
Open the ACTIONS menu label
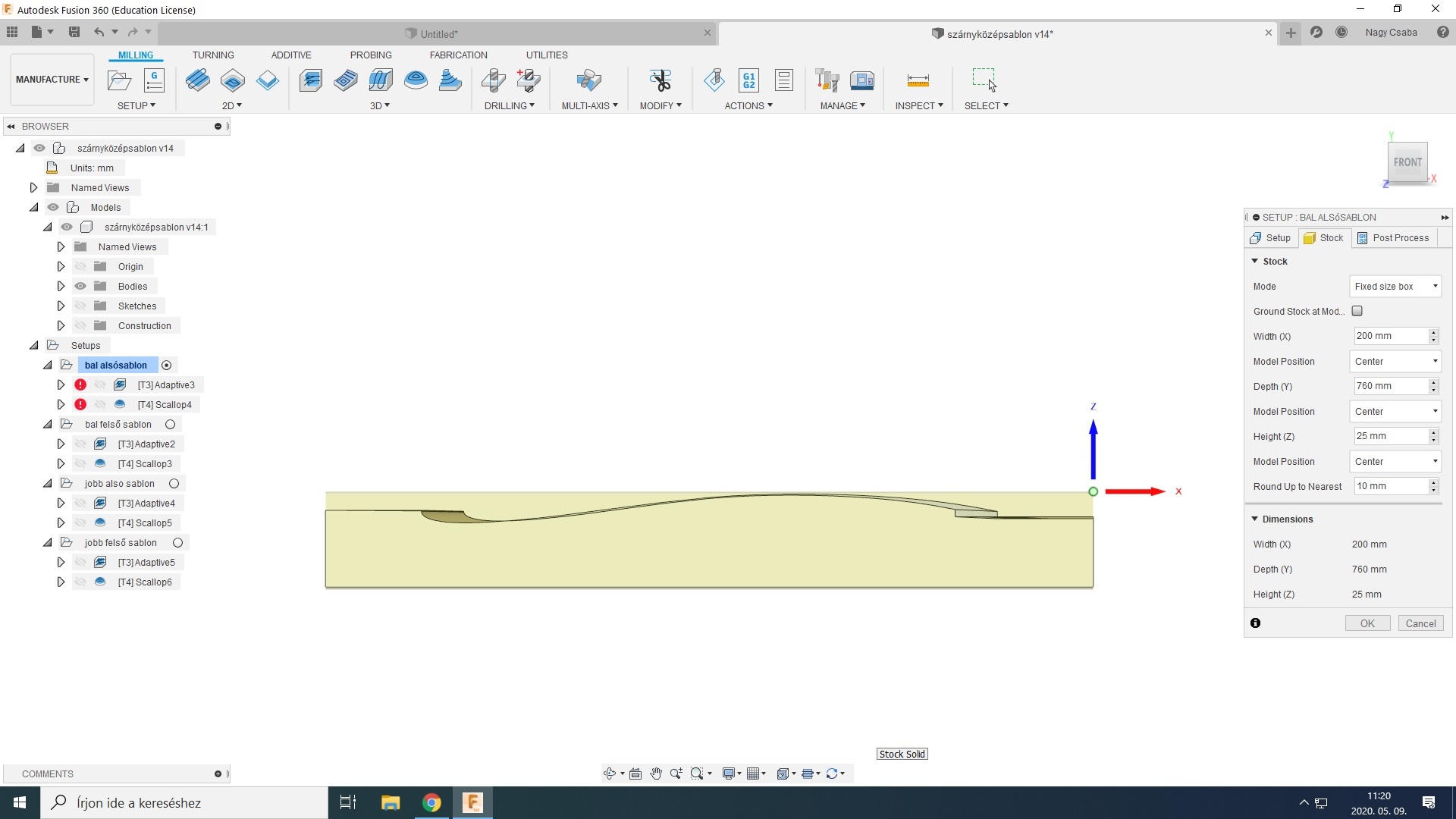(748, 105)
